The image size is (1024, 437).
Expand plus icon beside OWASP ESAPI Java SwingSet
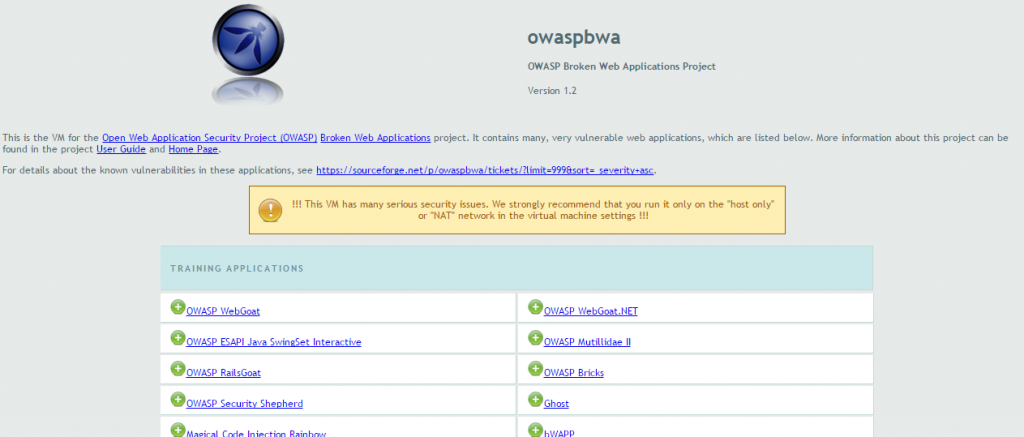tap(178, 338)
